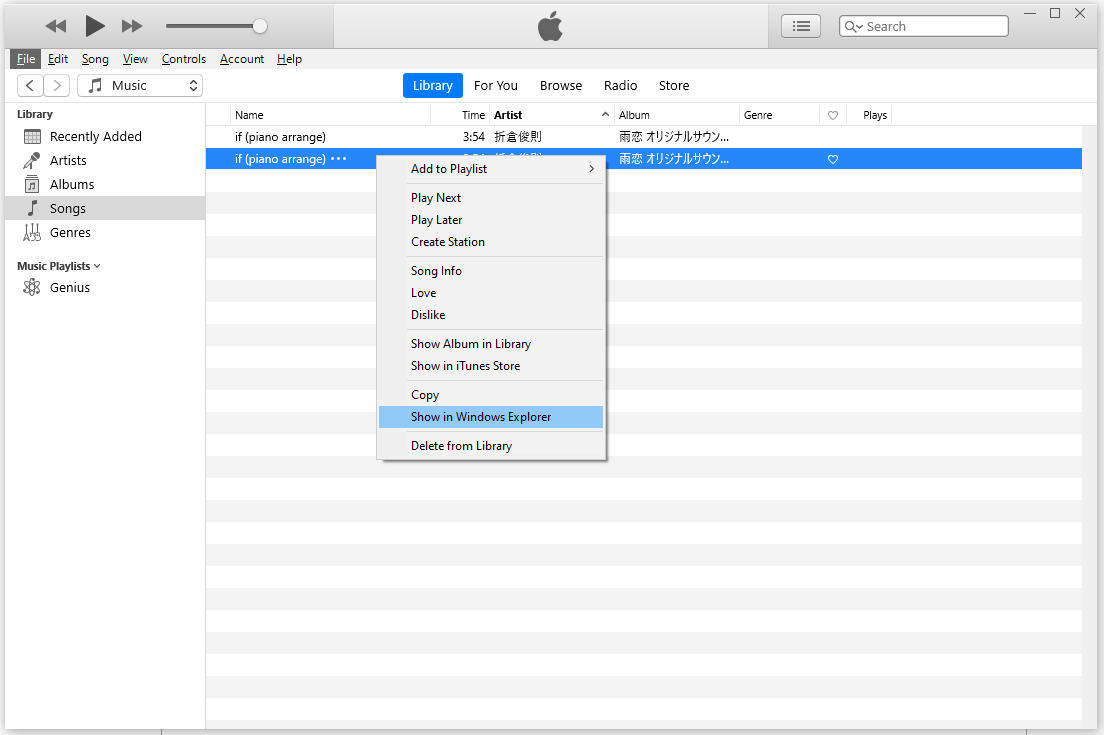The height and width of the screenshot is (735, 1104).
Task: Choose Show in Windows Explorer
Action: coord(491,417)
